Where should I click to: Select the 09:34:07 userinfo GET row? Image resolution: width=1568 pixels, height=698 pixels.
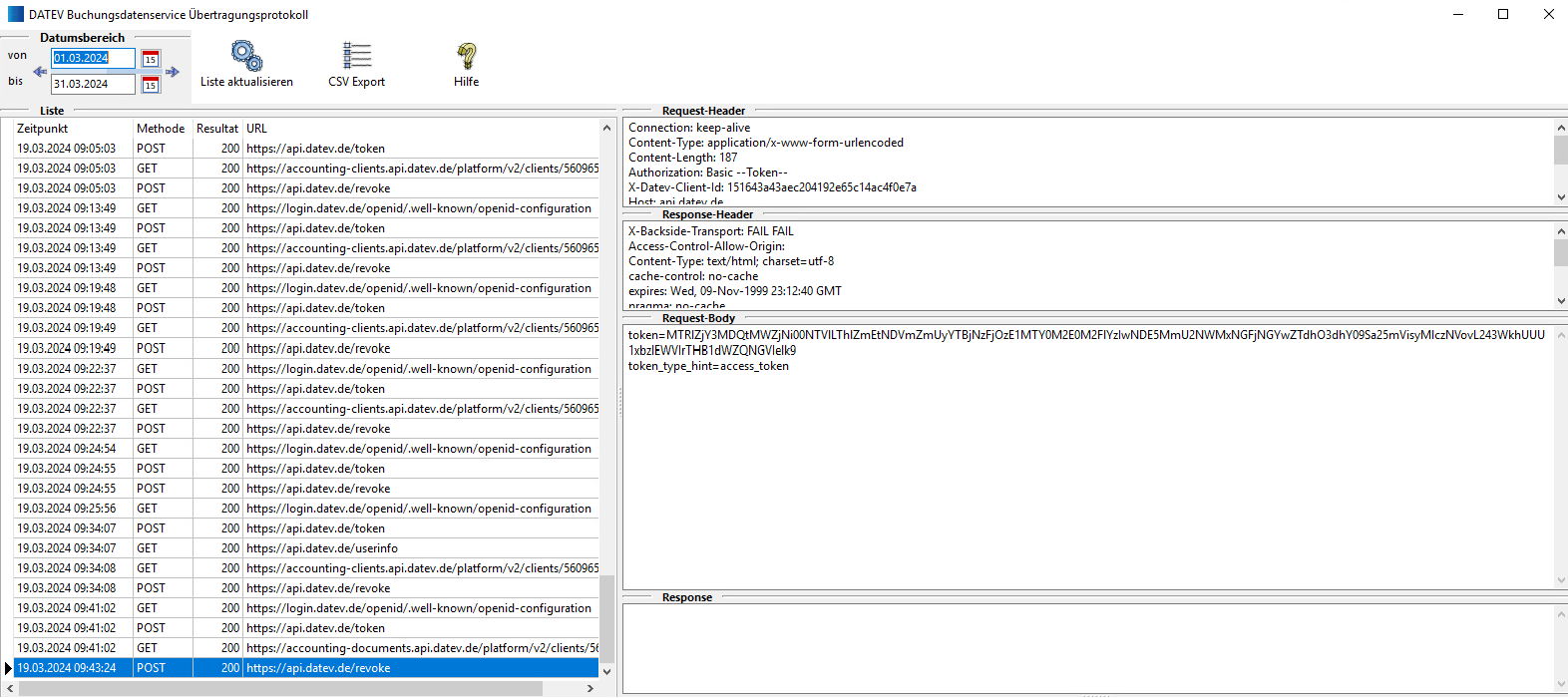pos(321,548)
